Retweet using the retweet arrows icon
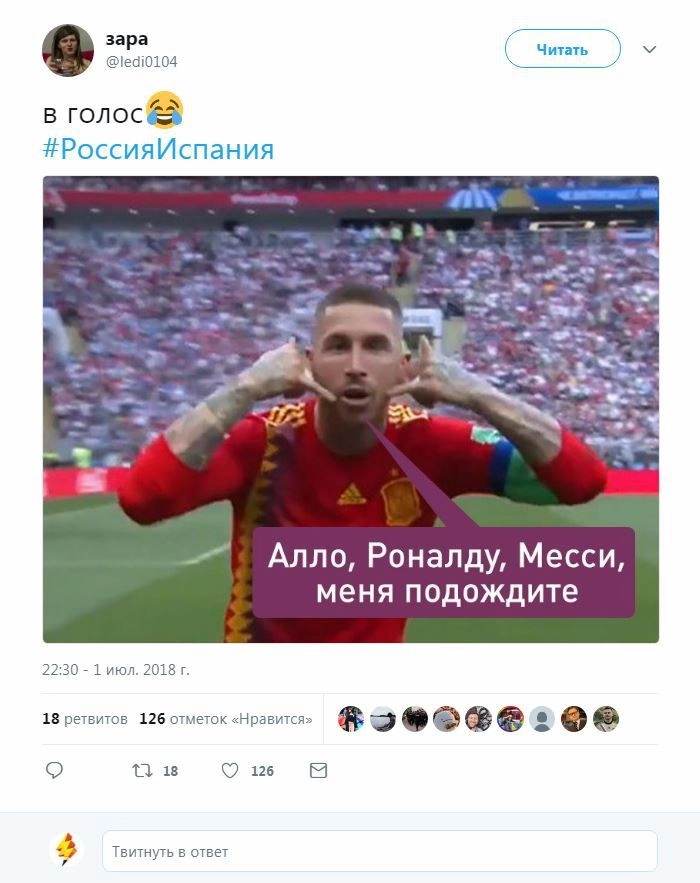Viewport: 700px width, 883px height. point(142,770)
